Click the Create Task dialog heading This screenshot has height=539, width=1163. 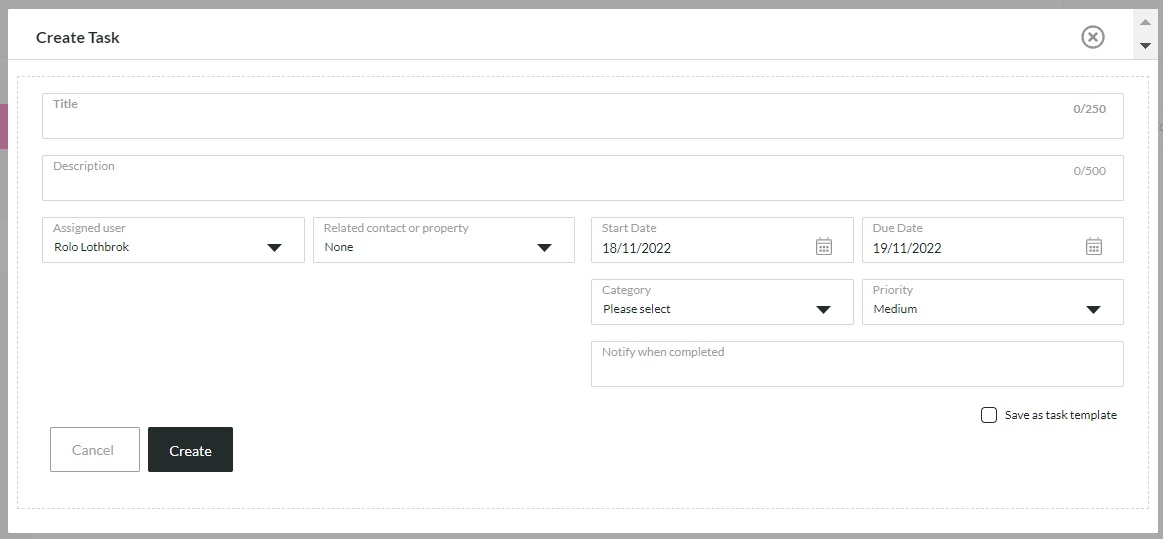pyautogui.click(x=78, y=37)
